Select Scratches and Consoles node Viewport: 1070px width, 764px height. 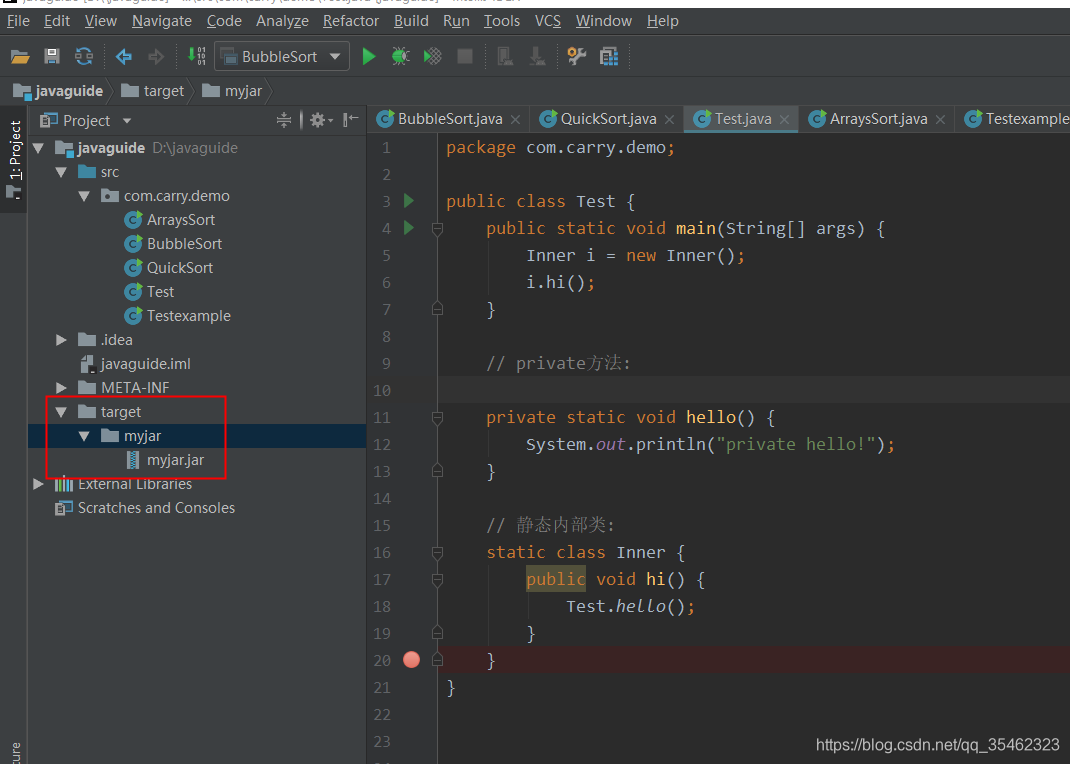tap(145, 508)
